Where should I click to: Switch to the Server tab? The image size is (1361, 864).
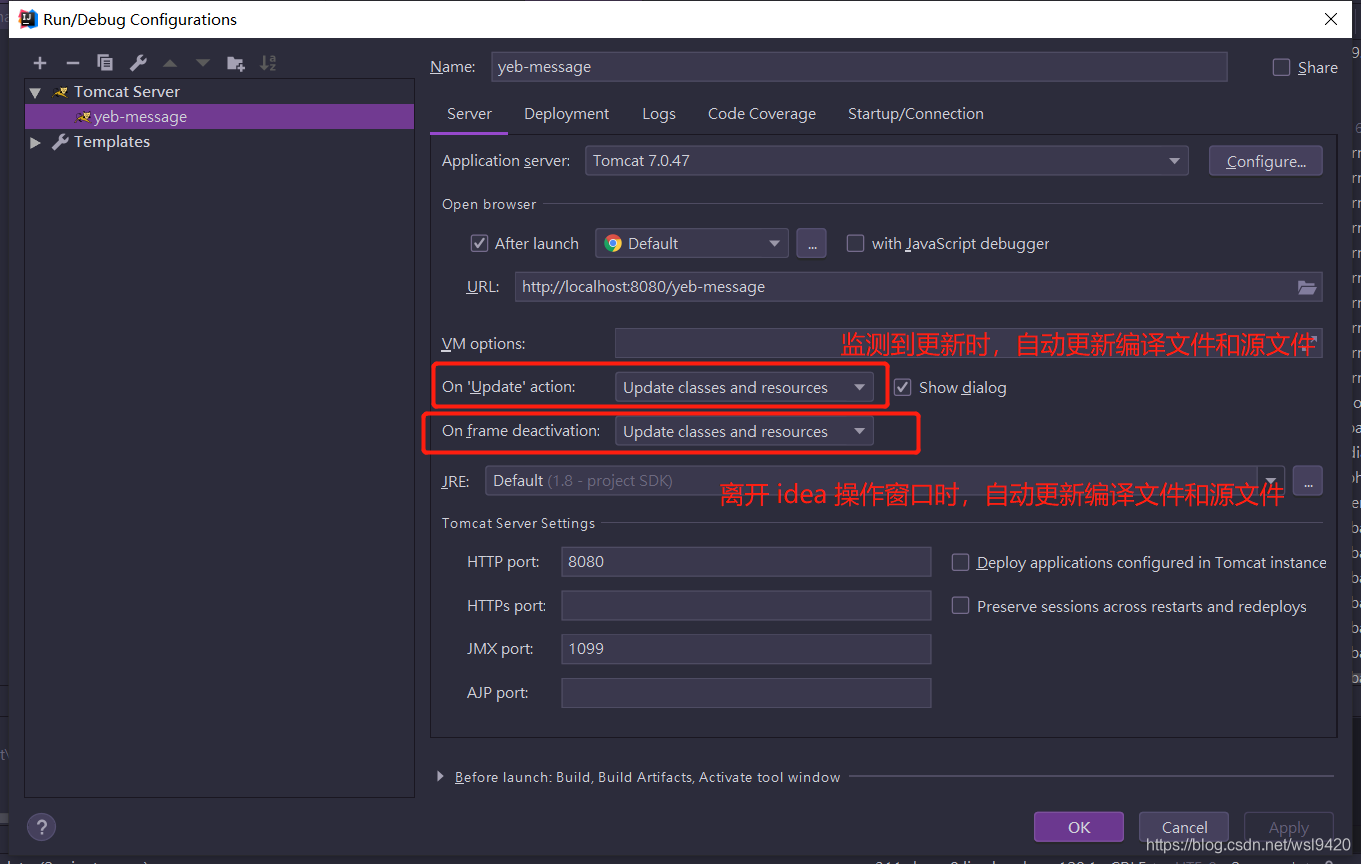click(469, 114)
